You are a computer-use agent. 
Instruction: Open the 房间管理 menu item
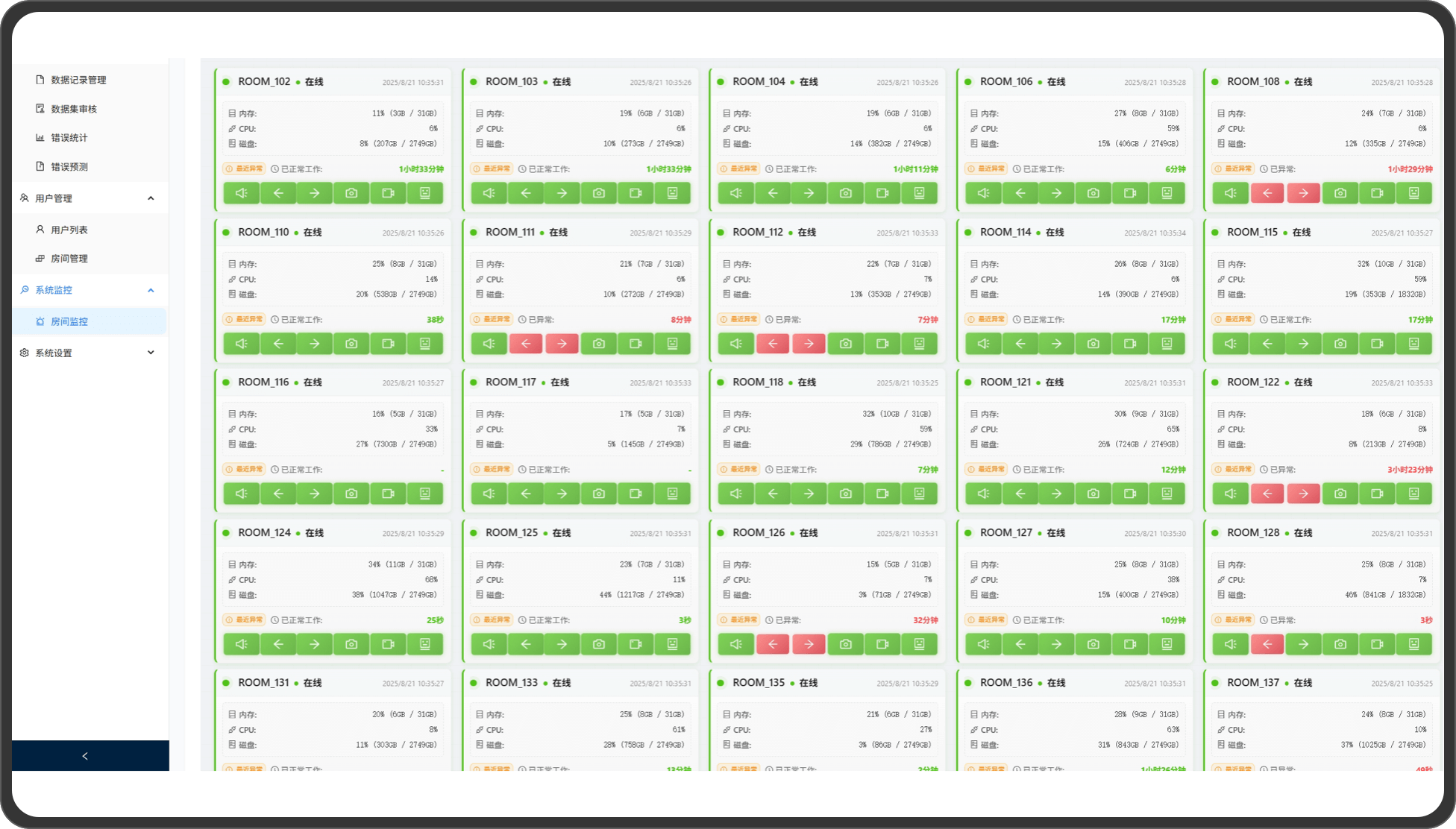[x=69, y=259]
